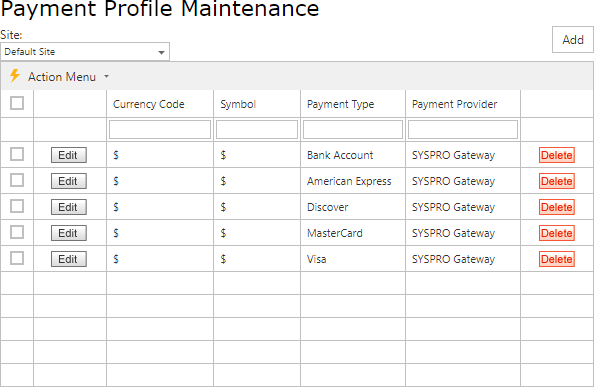Select the checkbox for the Visa row

(17, 258)
